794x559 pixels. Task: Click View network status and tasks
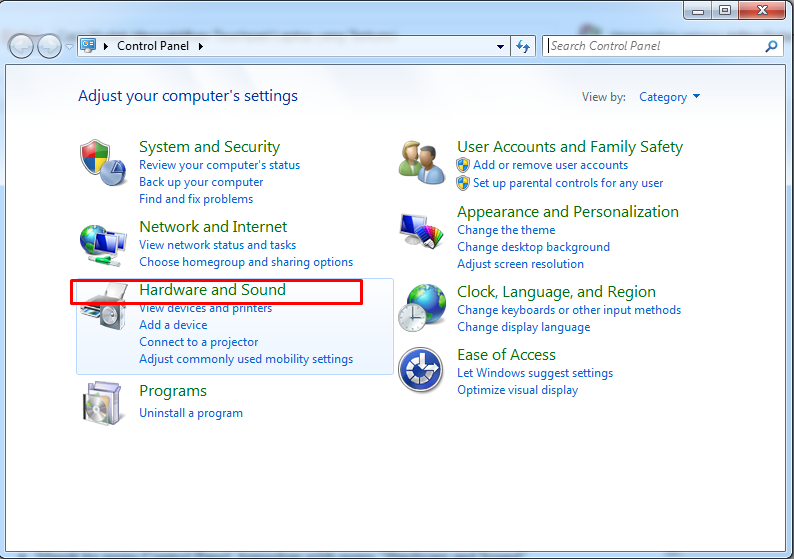218,245
